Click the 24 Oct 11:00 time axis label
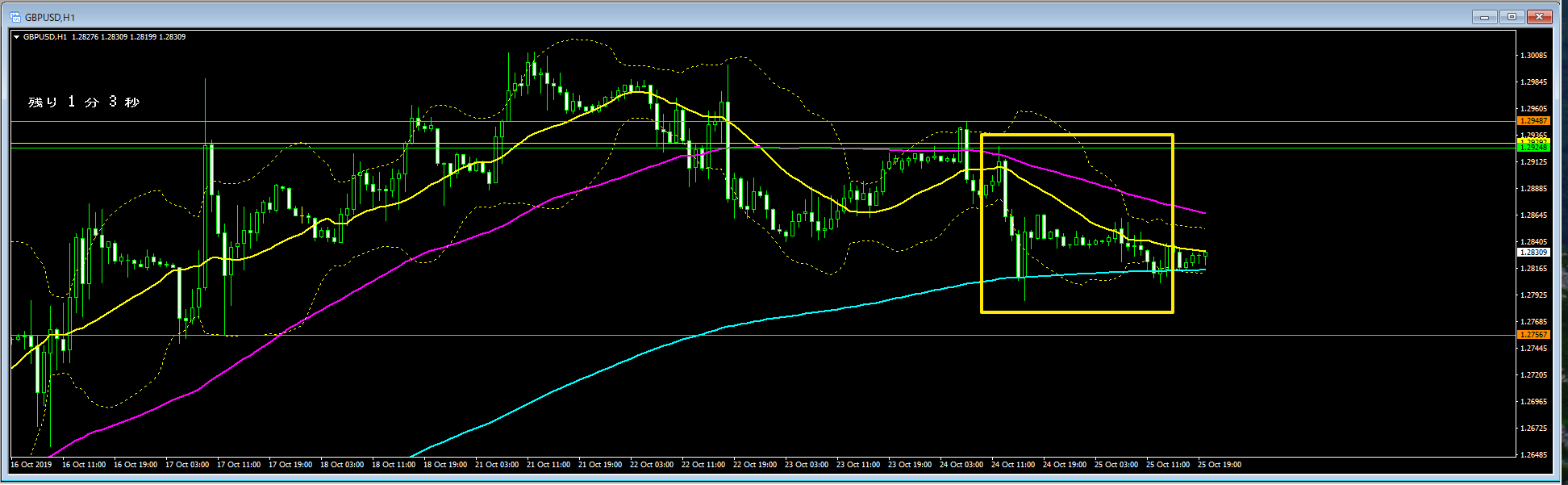Screen dimensions: 1568x485 1013,465
